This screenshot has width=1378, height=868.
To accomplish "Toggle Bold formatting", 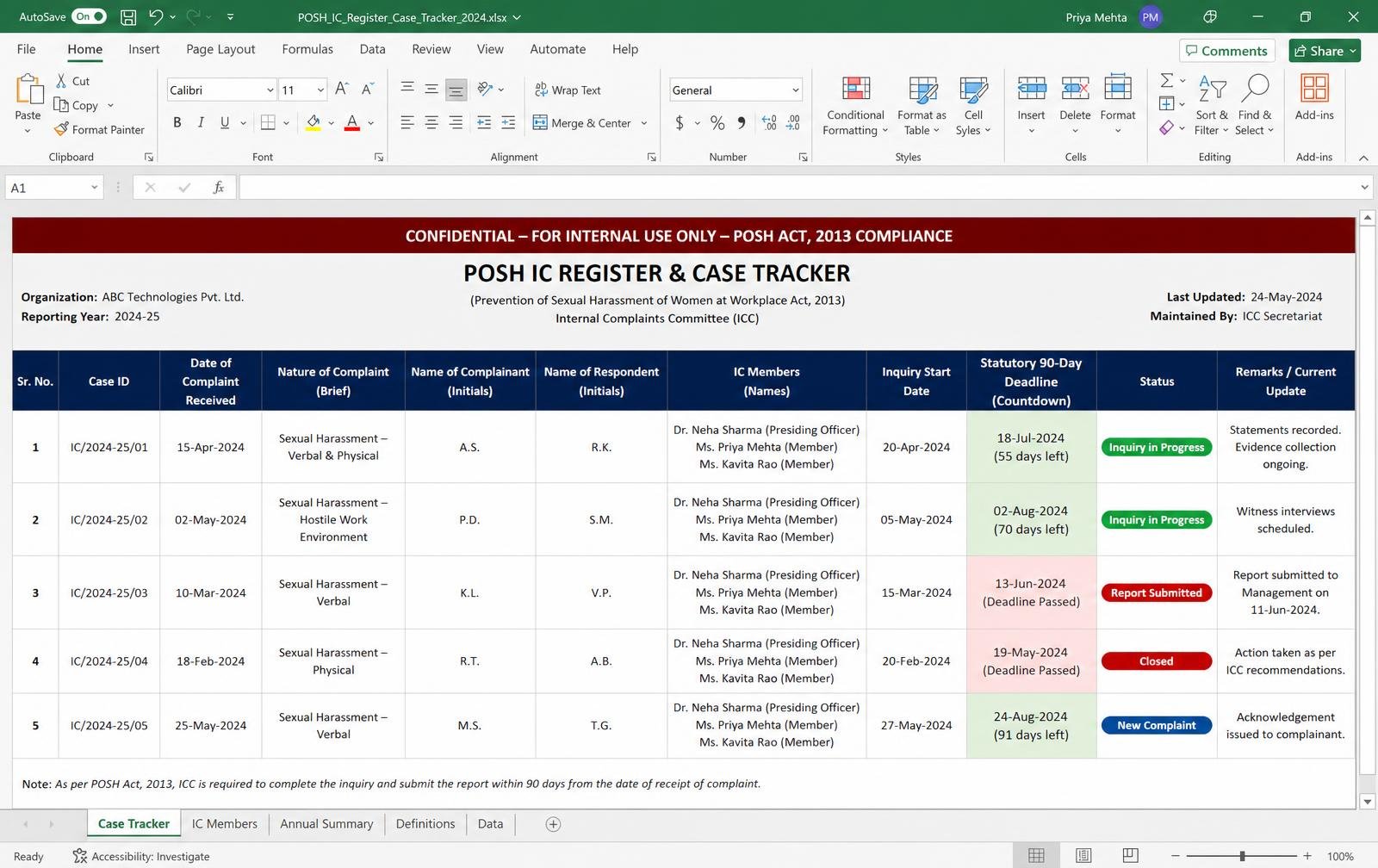I will [177, 123].
